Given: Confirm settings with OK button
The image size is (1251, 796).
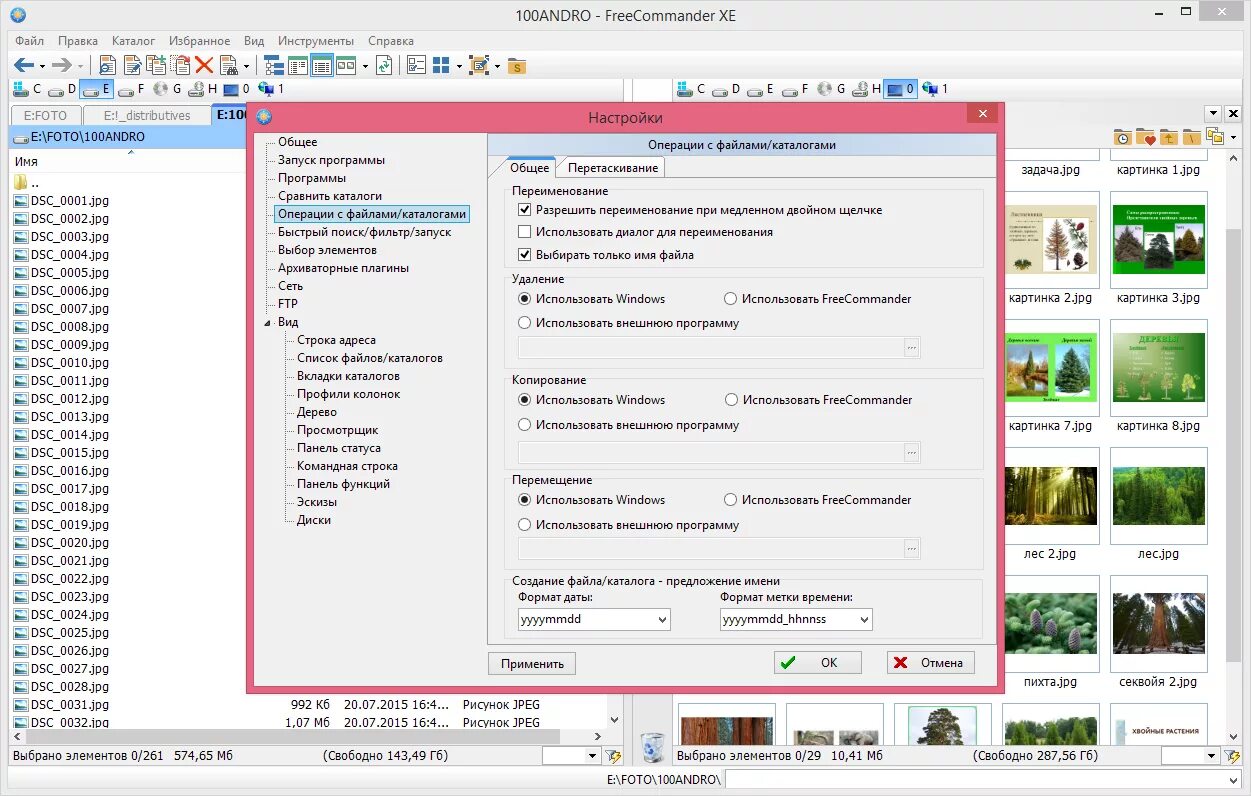Looking at the screenshot, I should pyautogui.click(x=818, y=662).
